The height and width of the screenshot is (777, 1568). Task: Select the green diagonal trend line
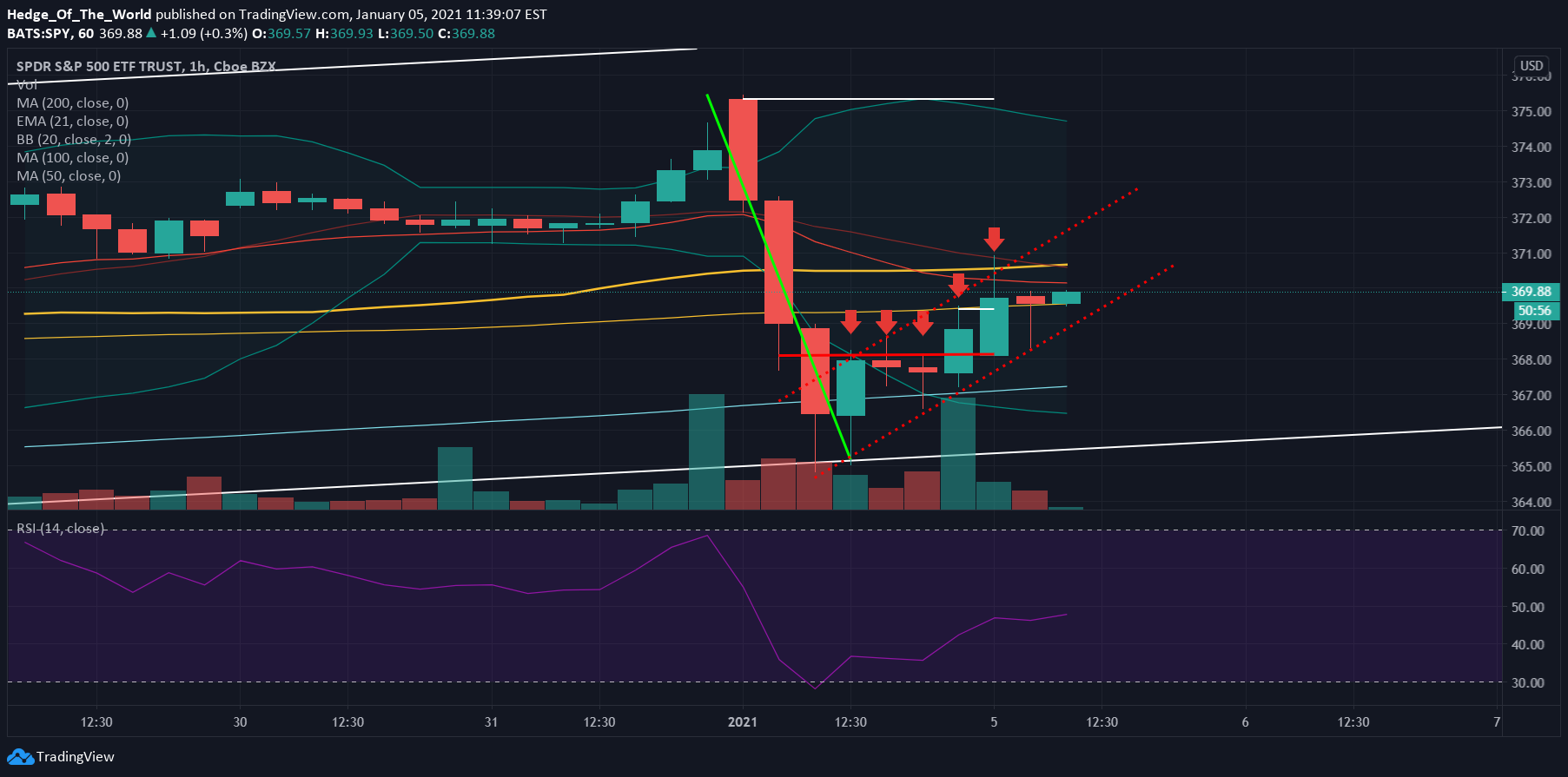tap(778, 276)
